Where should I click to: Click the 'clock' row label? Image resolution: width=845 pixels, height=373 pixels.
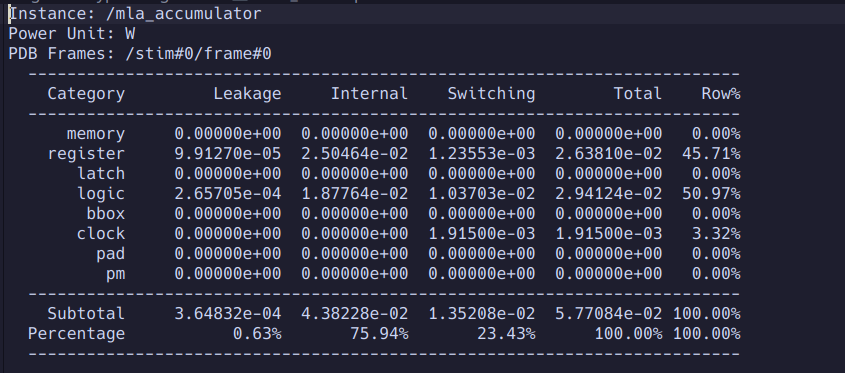click(101, 233)
